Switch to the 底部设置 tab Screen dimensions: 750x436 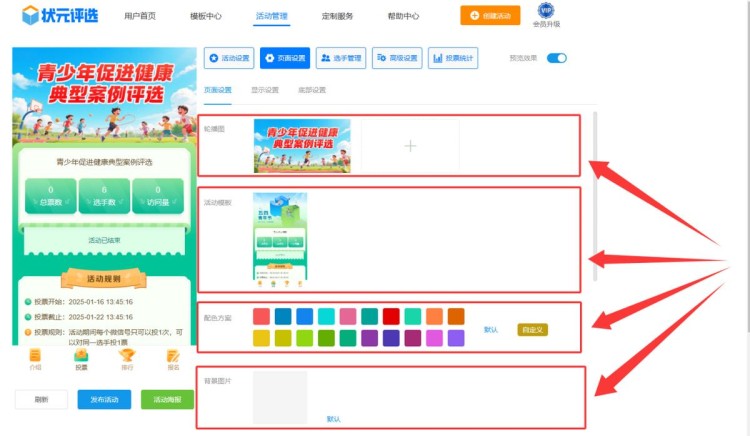pos(312,90)
